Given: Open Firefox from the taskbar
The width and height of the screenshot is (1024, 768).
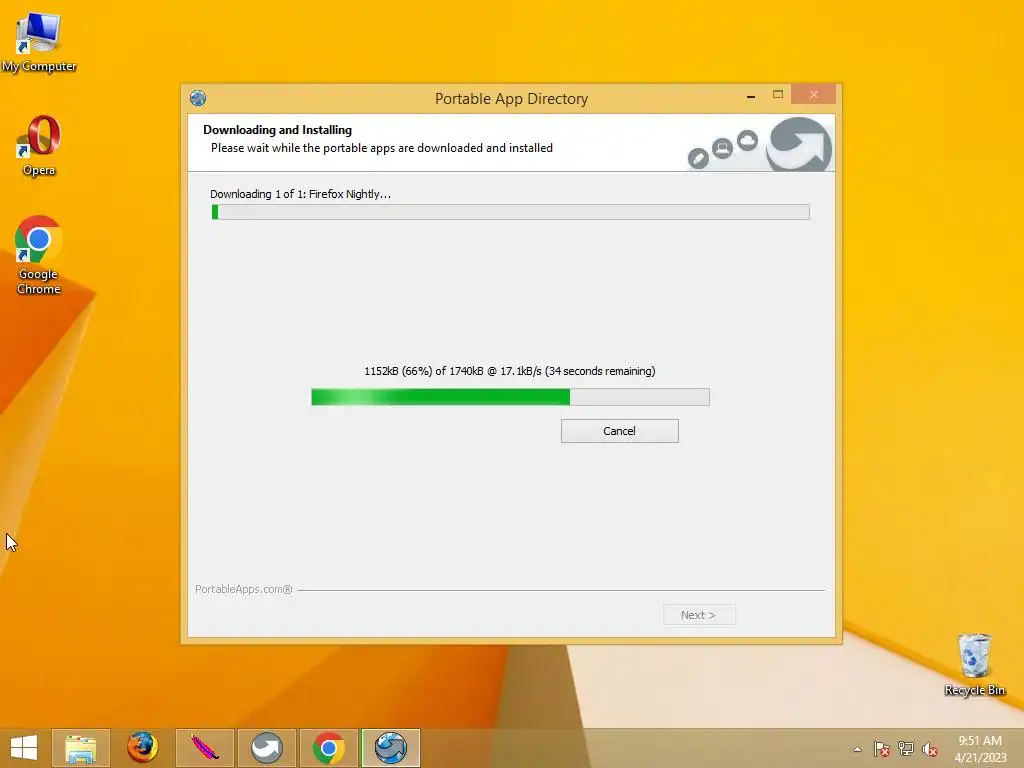Looking at the screenshot, I should point(142,748).
